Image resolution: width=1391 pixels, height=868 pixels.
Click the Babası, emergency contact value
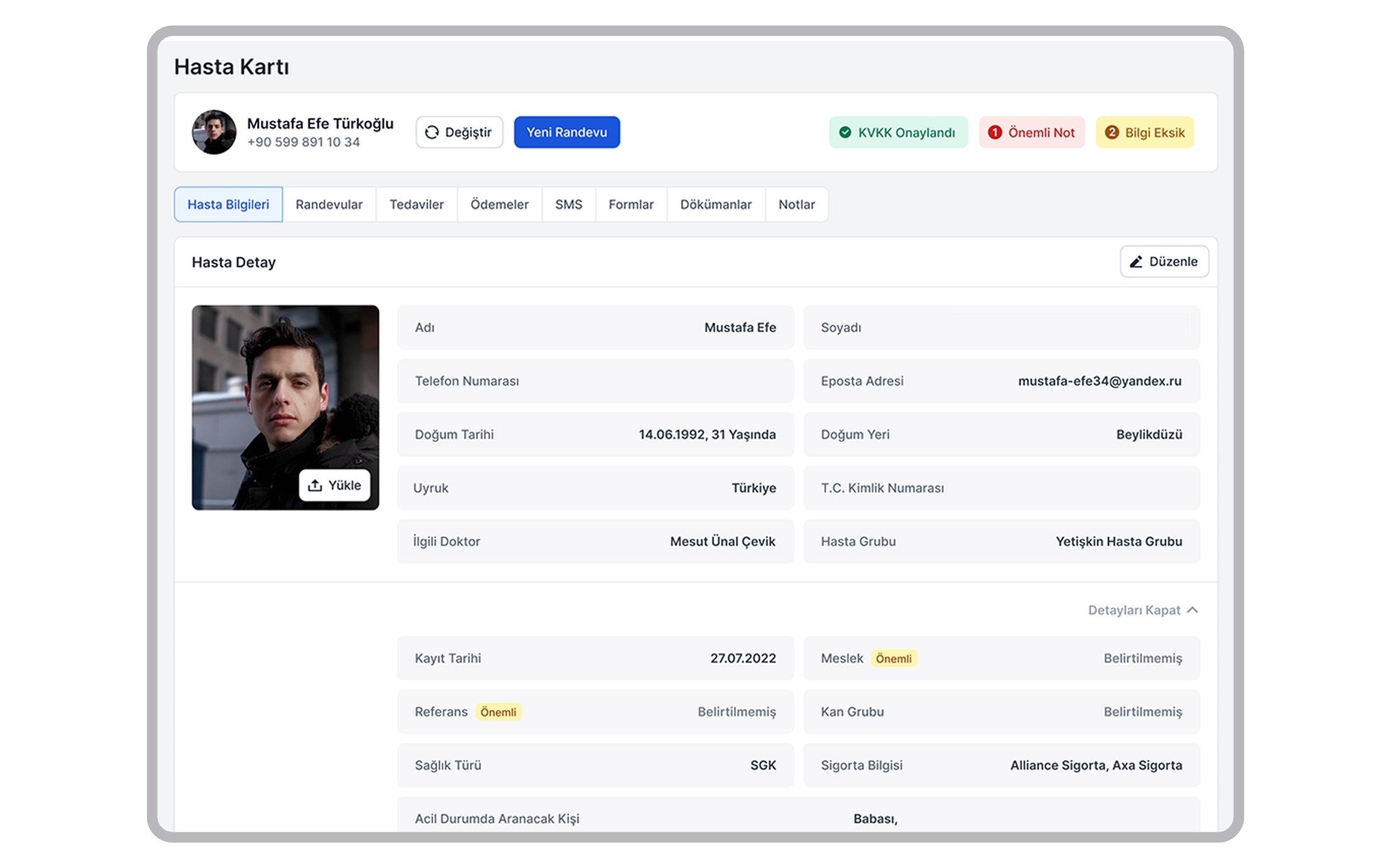(x=875, y=818)
